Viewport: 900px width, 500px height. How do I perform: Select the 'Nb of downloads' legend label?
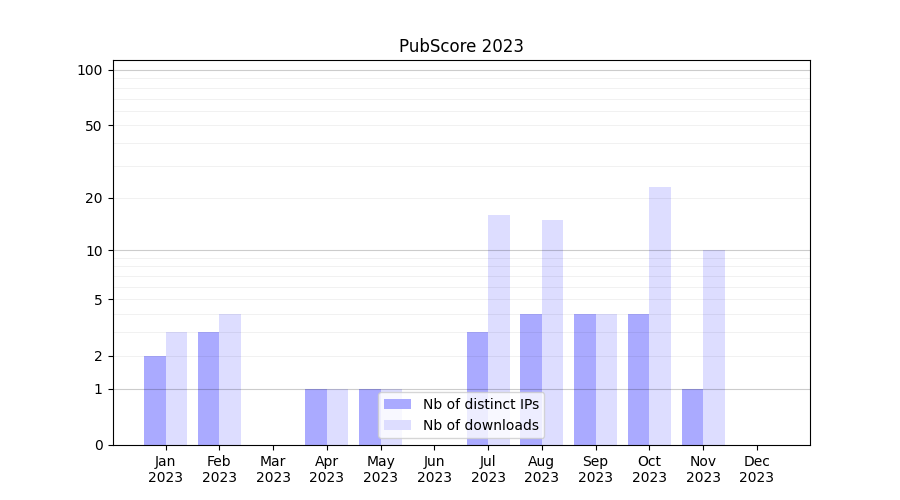tap(480, 425)
